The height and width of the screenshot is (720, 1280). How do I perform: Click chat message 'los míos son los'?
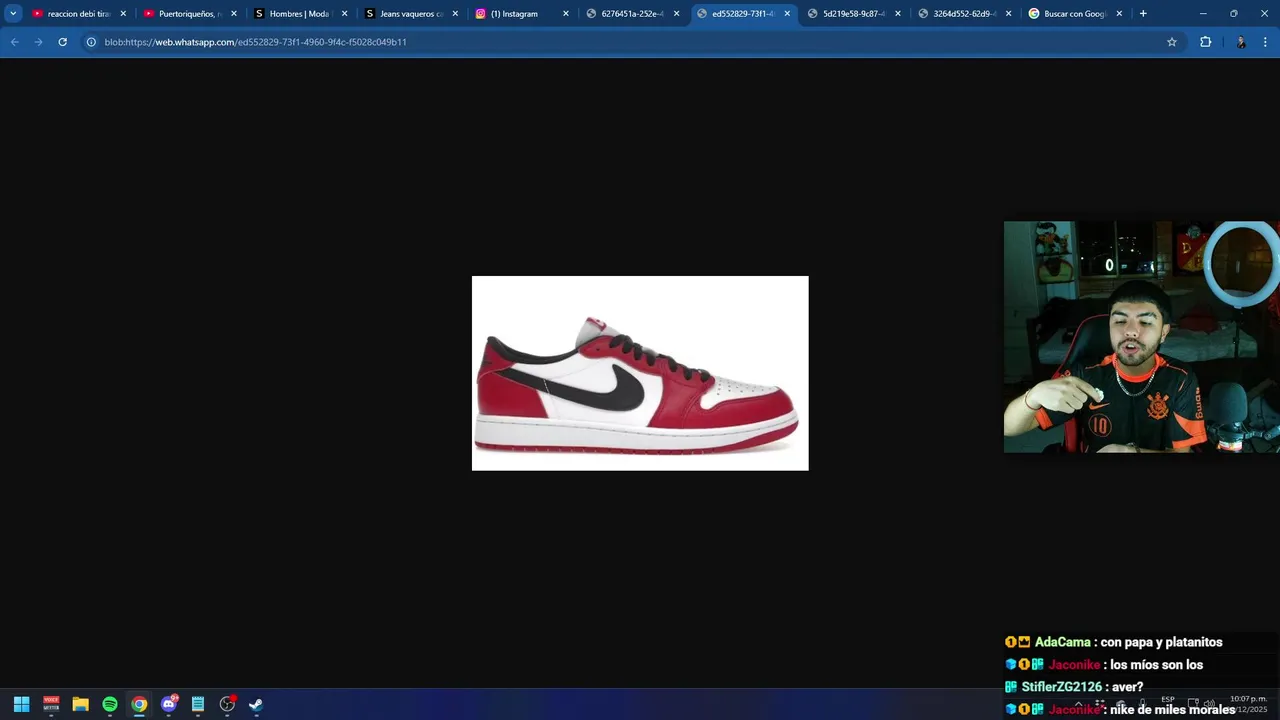1156,665
